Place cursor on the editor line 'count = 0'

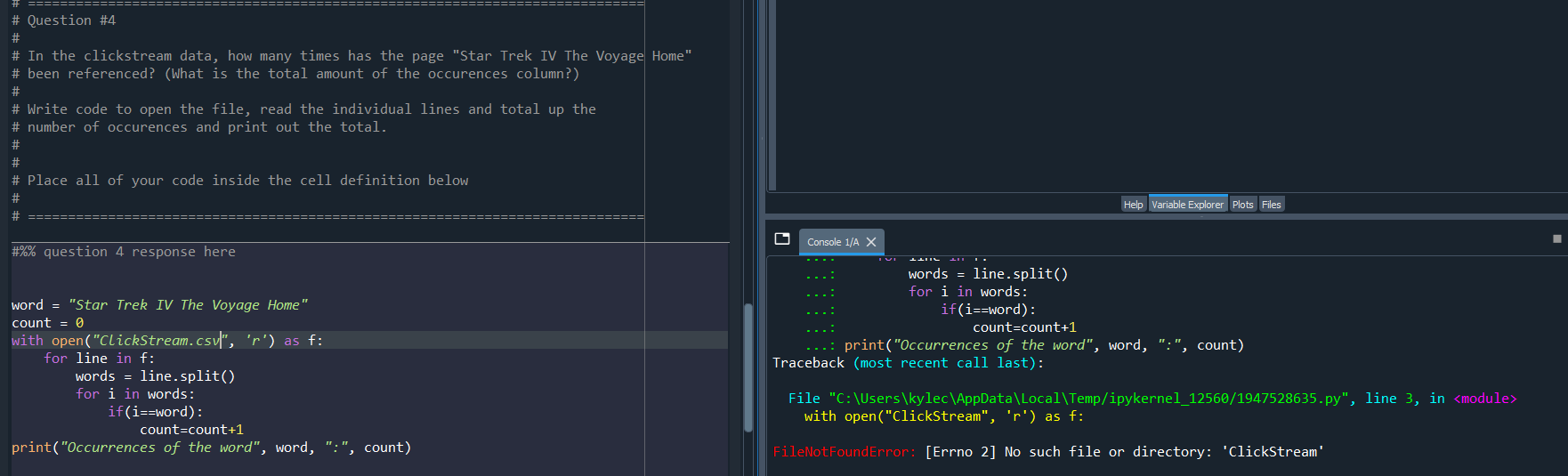point(48,323)
